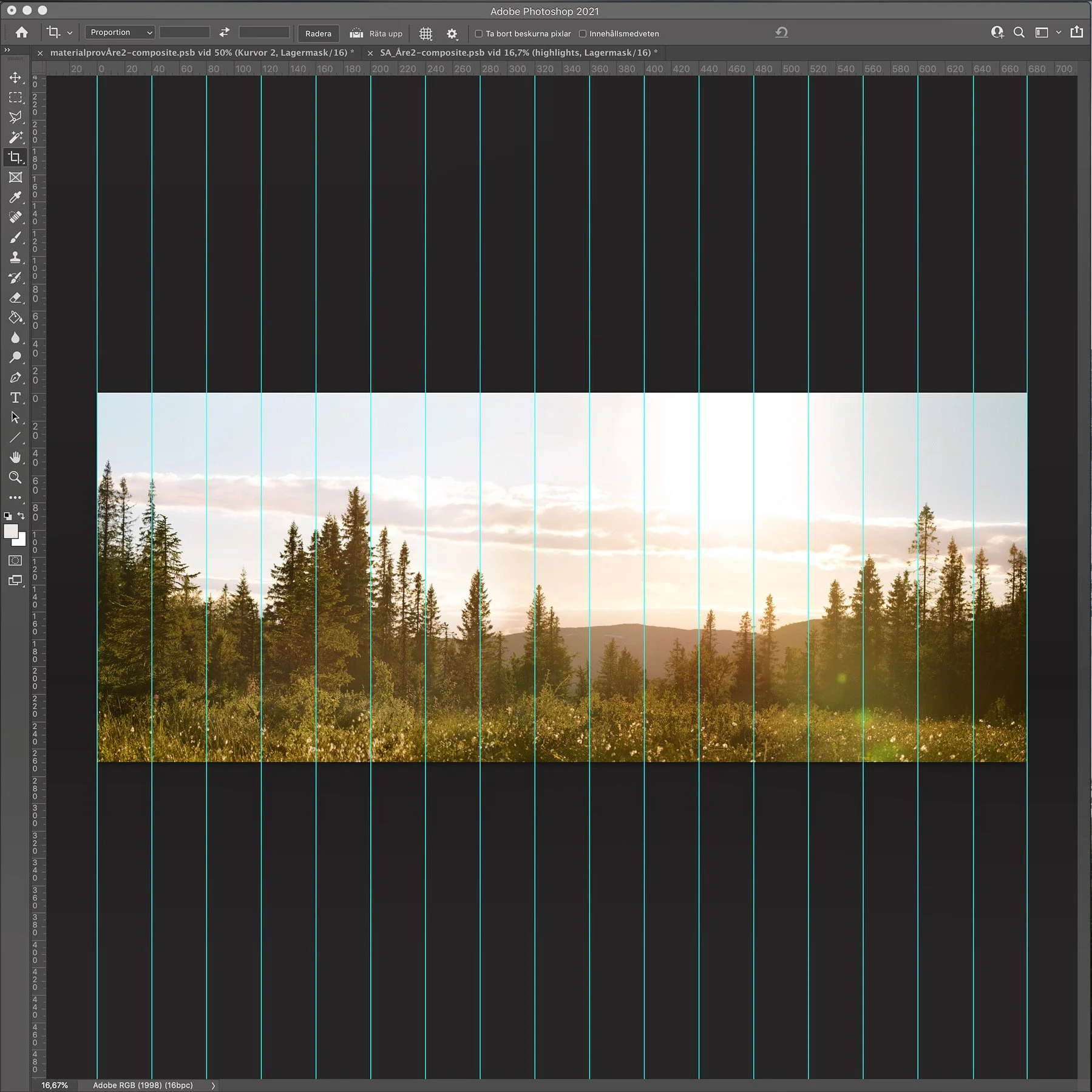Reset the crop box with undo arrow

(782, 32)
